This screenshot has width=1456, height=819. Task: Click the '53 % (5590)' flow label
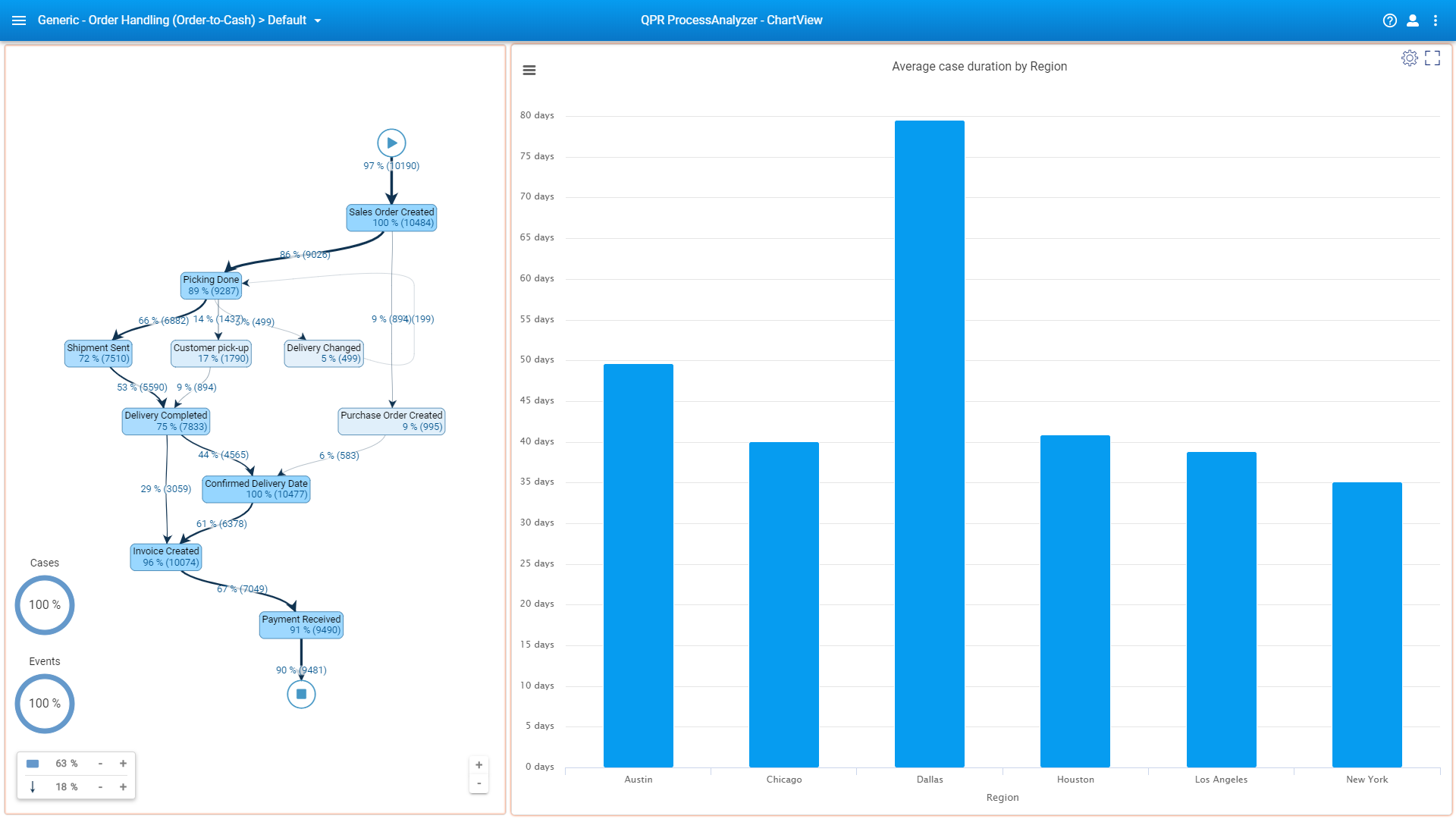click(x=142, y=388)
